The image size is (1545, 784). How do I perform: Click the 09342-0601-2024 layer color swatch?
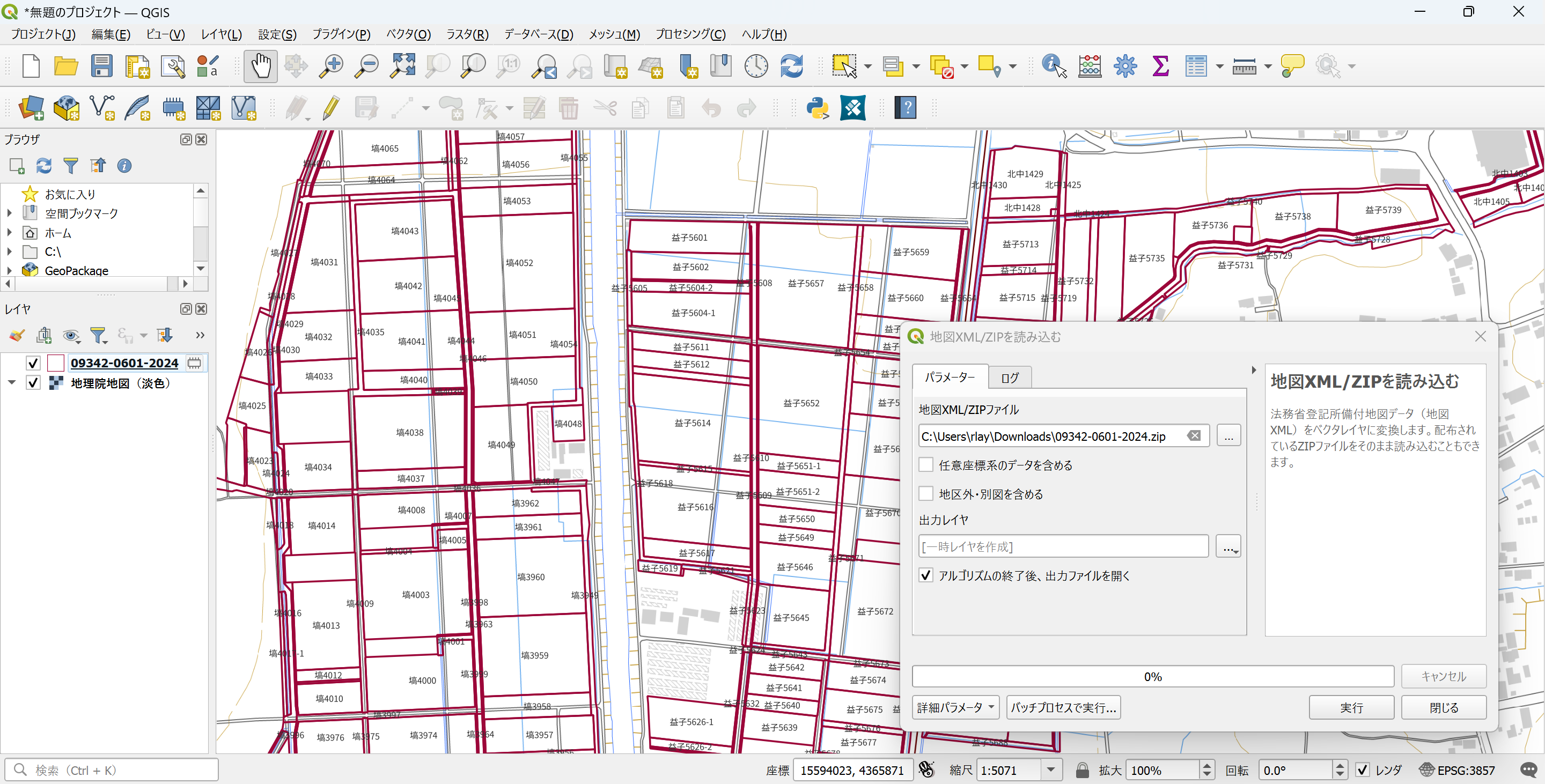click(x=55, y=363)
